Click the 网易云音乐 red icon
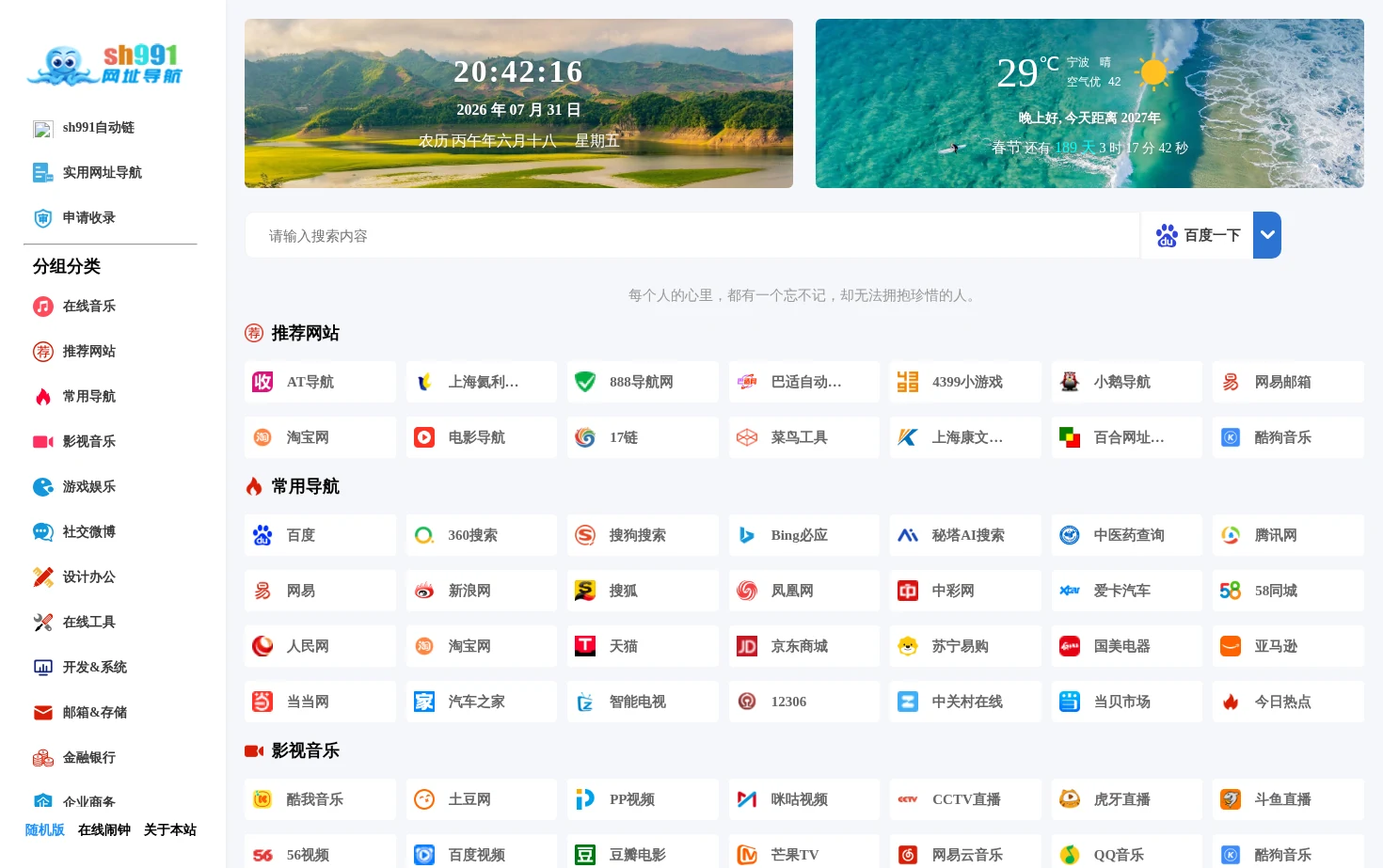1383x868 pixels. [x=908, y=855]
